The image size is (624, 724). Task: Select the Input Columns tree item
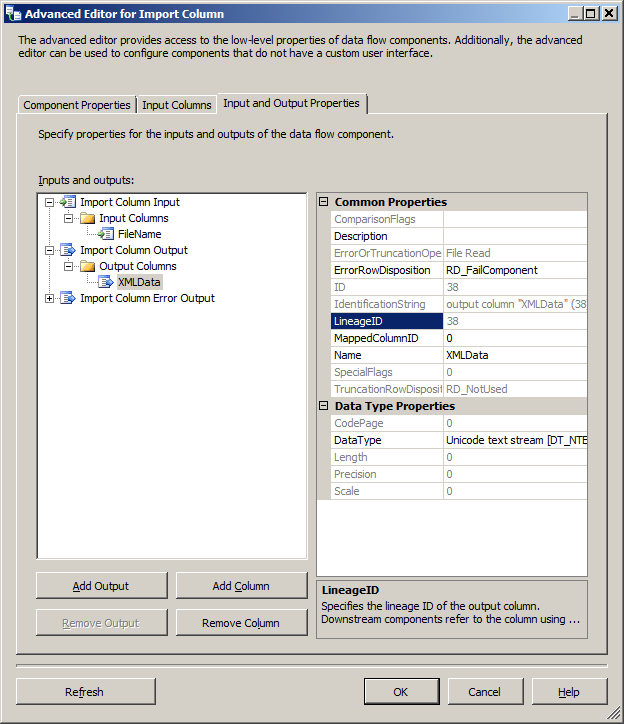pos(133,218)
